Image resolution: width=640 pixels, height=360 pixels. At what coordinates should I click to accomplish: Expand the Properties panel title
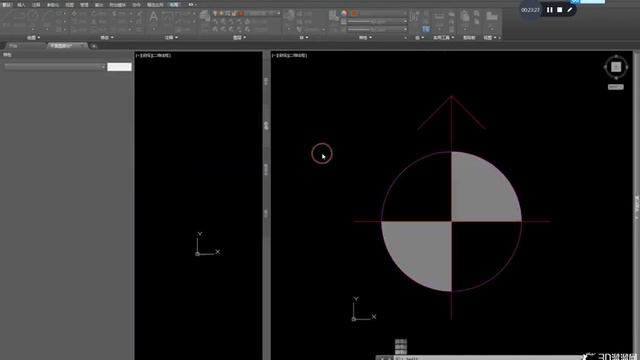[365, 38]
